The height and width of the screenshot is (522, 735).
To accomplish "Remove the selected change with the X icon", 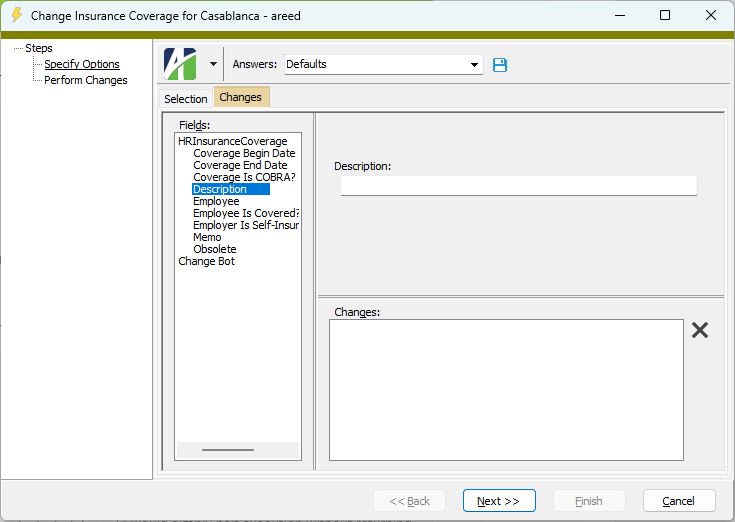I will point(700,330).
